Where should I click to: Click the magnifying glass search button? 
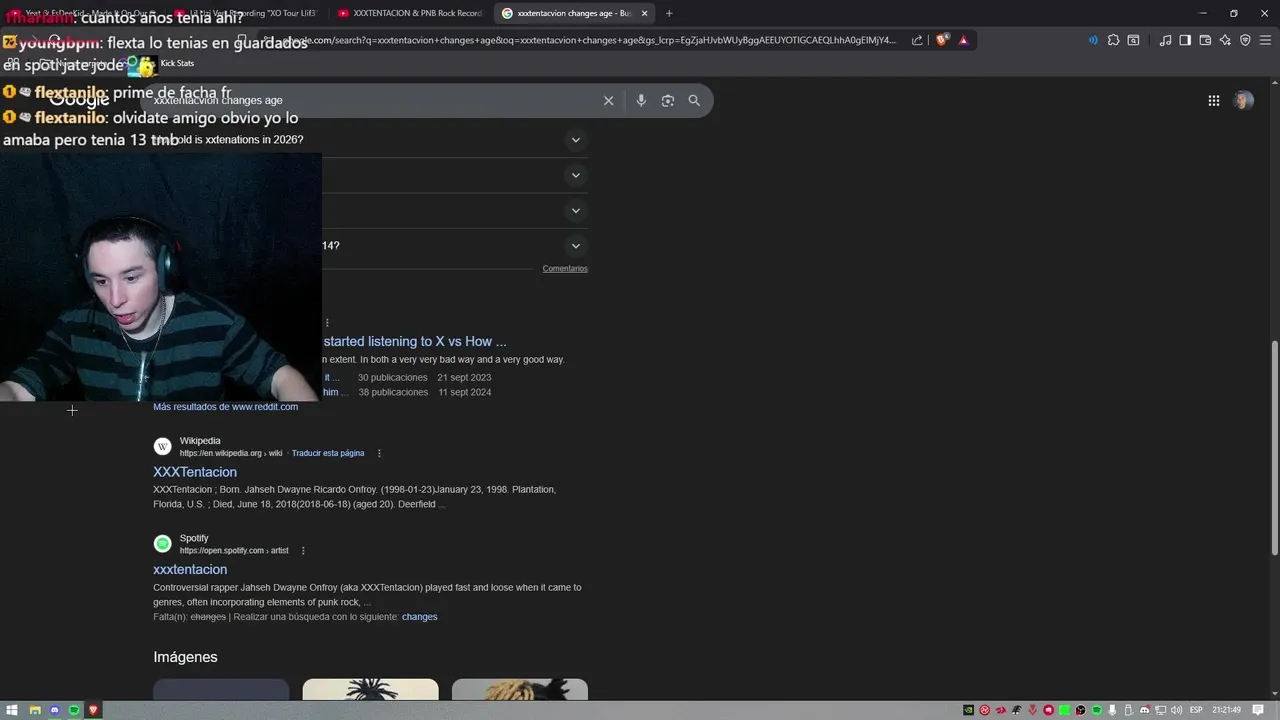point(694,100)
